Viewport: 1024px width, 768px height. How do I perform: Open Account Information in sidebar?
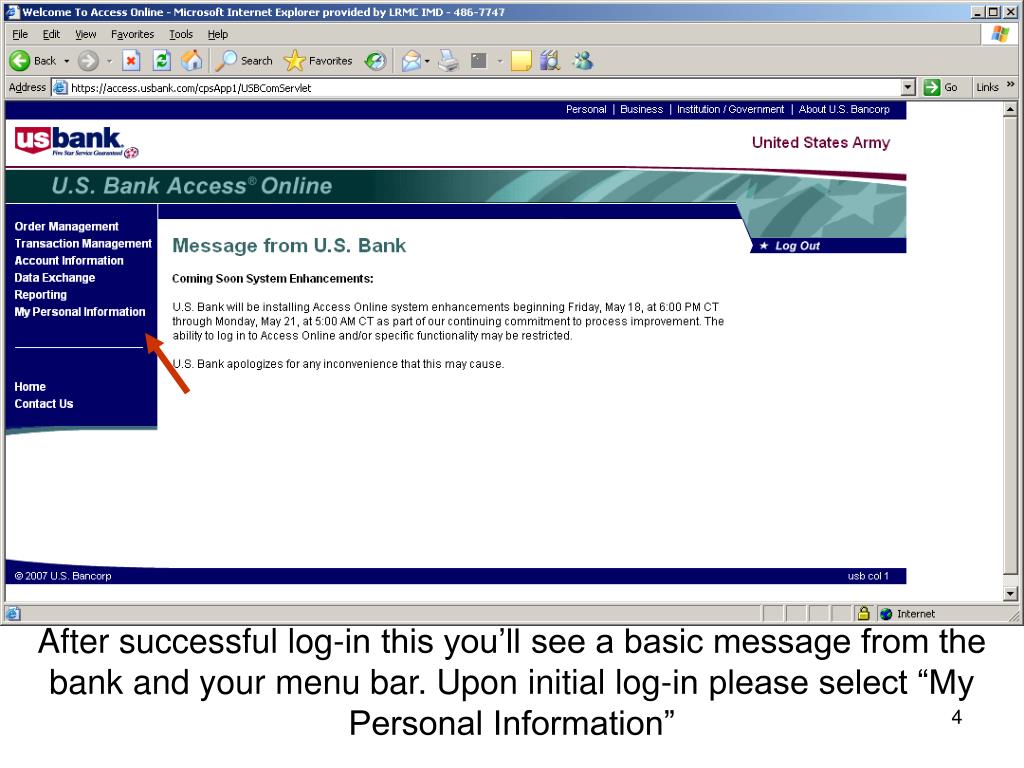pos(69,260)
